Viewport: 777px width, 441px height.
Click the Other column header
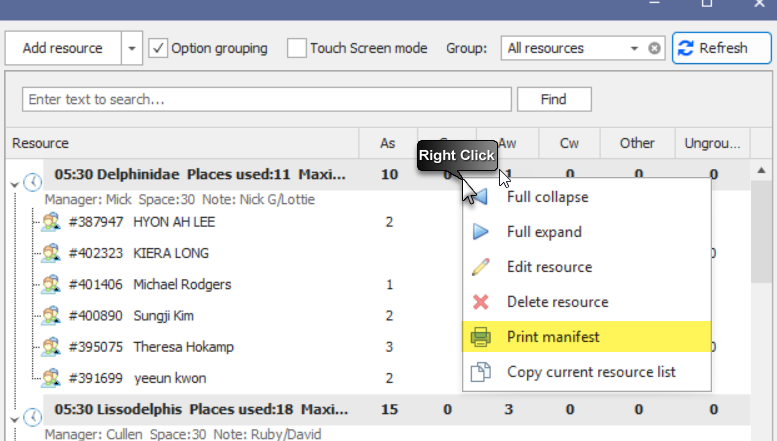(637, 143)
